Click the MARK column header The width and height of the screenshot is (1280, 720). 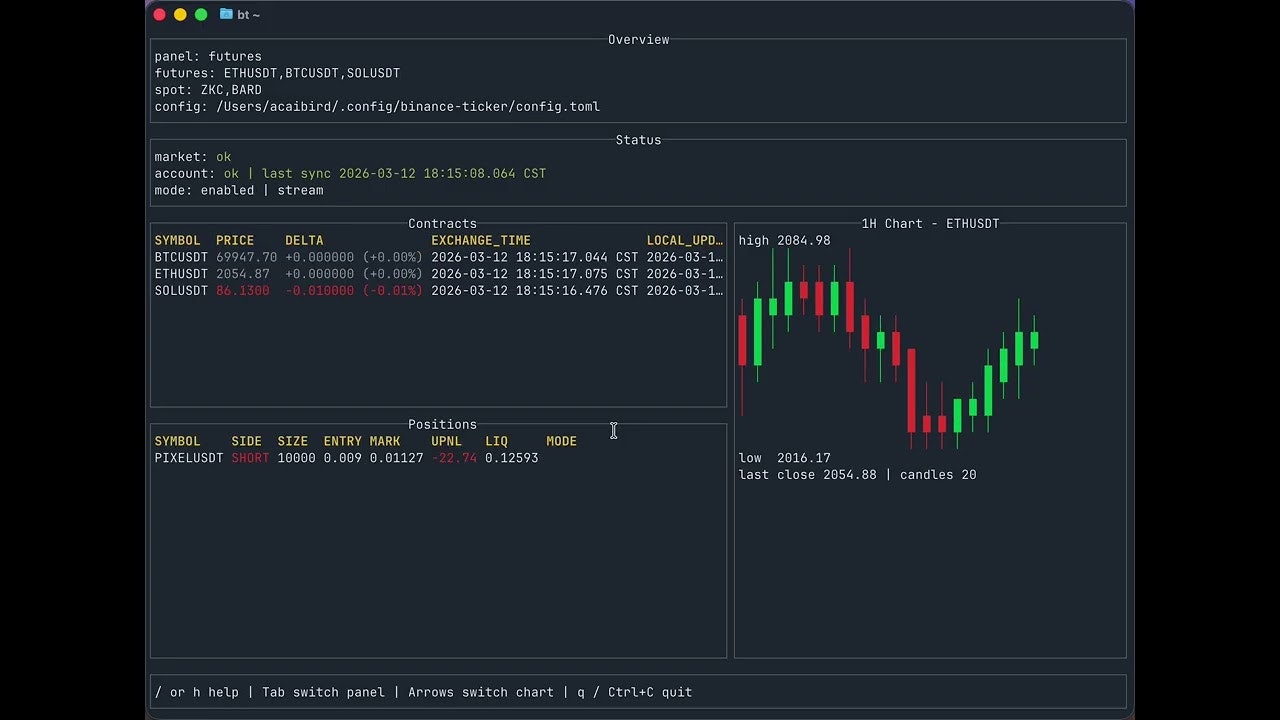coord(385,441)
